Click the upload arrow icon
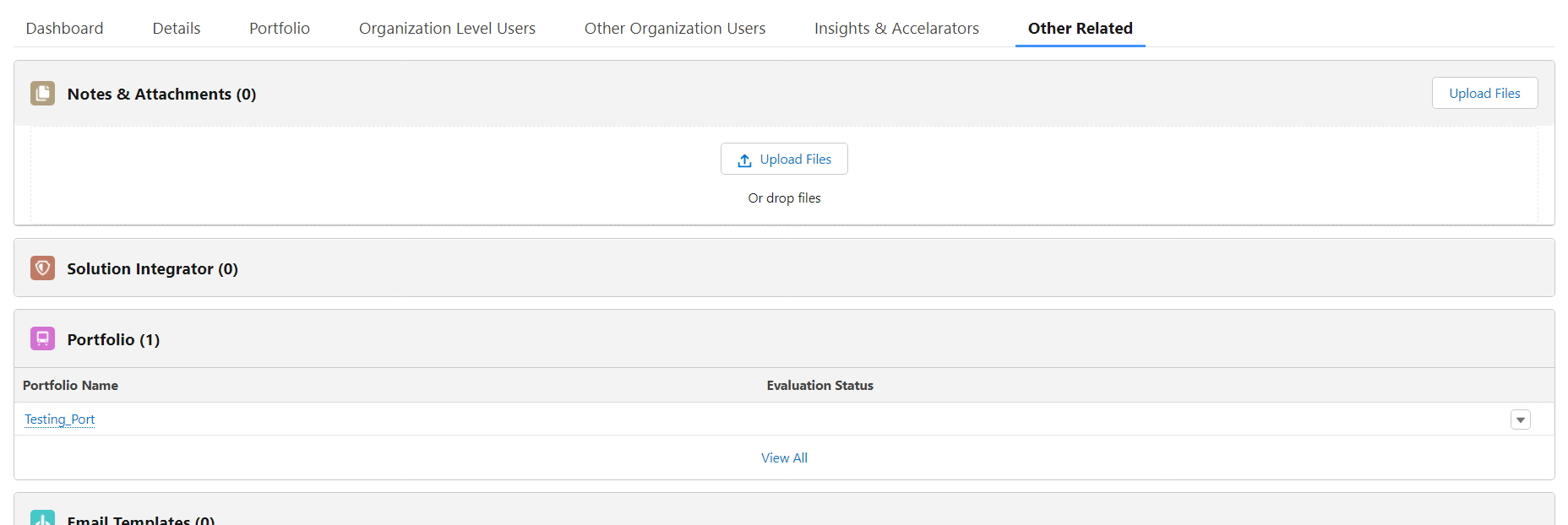Viewport: 1568px width, 525px height. [744, 160]
